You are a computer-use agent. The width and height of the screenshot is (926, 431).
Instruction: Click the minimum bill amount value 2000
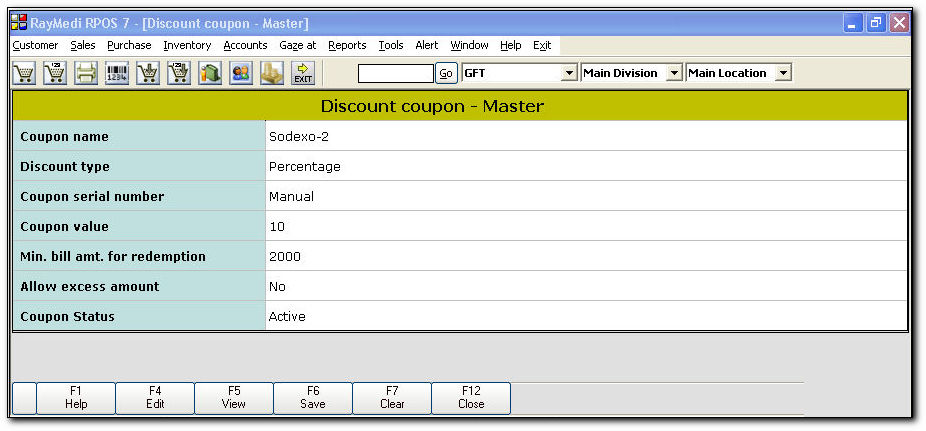point(586,256)
